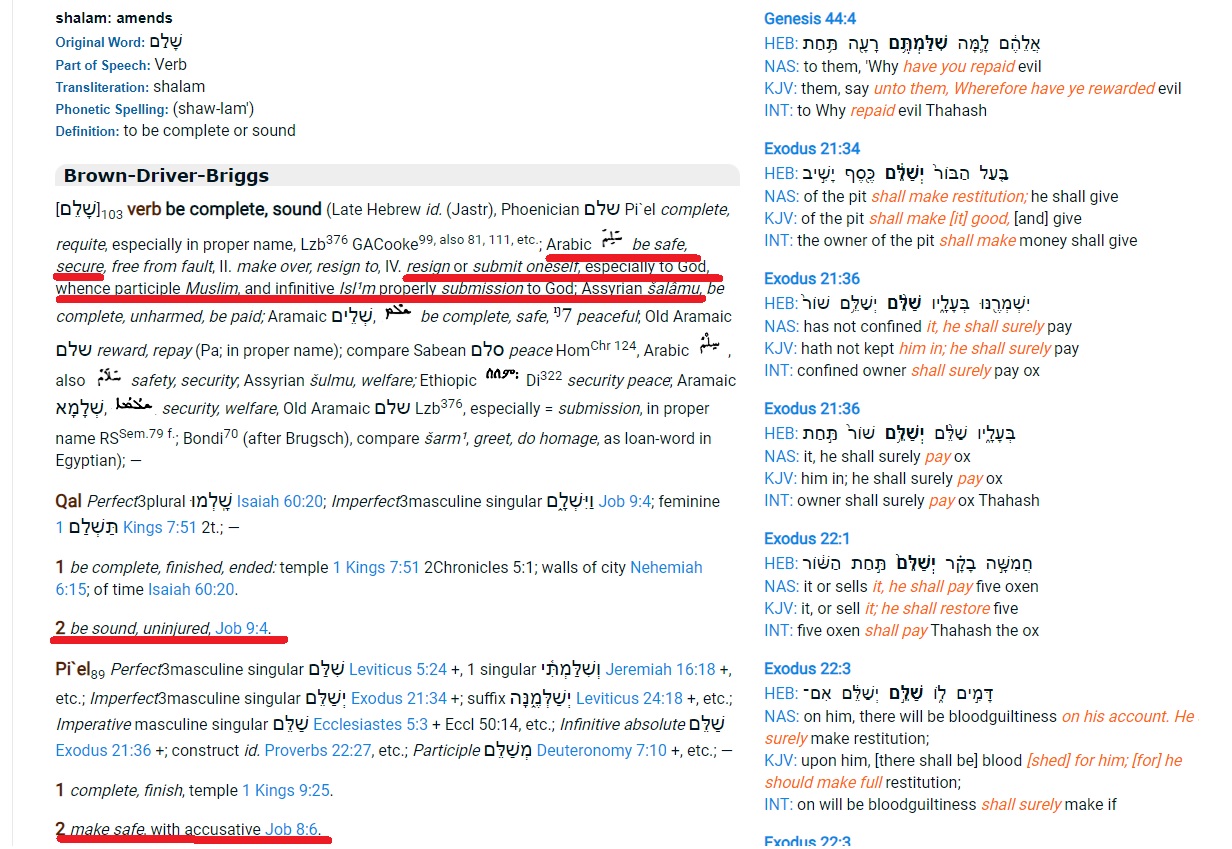Open the Job 8:6 reference link
This screenshot has height=849, width=1232.
tap(293, 829)
